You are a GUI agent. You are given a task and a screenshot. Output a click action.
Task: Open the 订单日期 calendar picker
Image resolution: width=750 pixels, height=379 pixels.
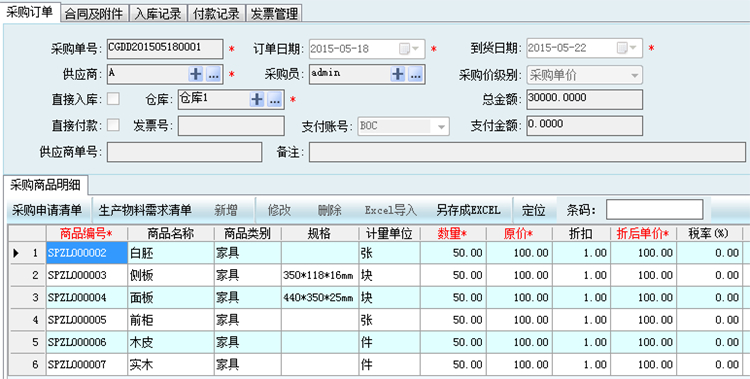[409, 49]
